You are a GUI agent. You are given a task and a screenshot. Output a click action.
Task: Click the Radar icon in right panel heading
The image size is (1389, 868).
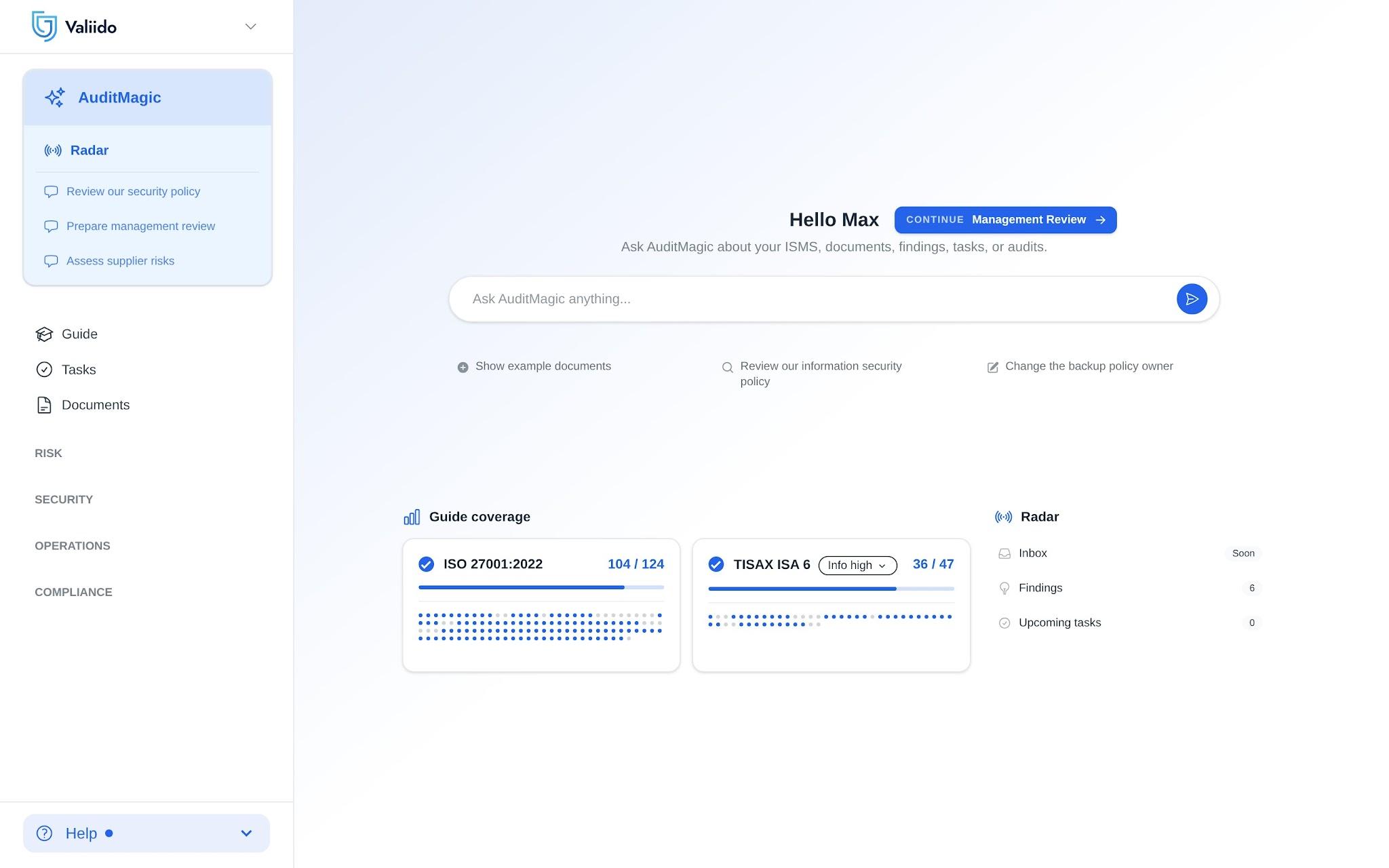[1003, 517]
